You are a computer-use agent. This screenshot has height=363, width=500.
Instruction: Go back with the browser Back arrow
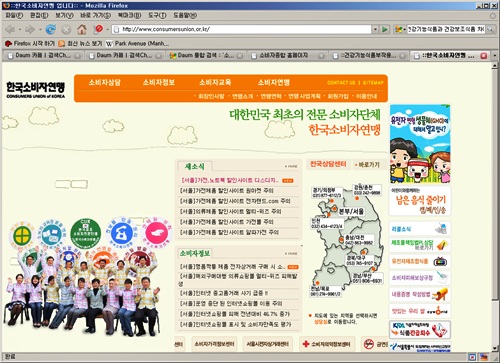[10, 30]
